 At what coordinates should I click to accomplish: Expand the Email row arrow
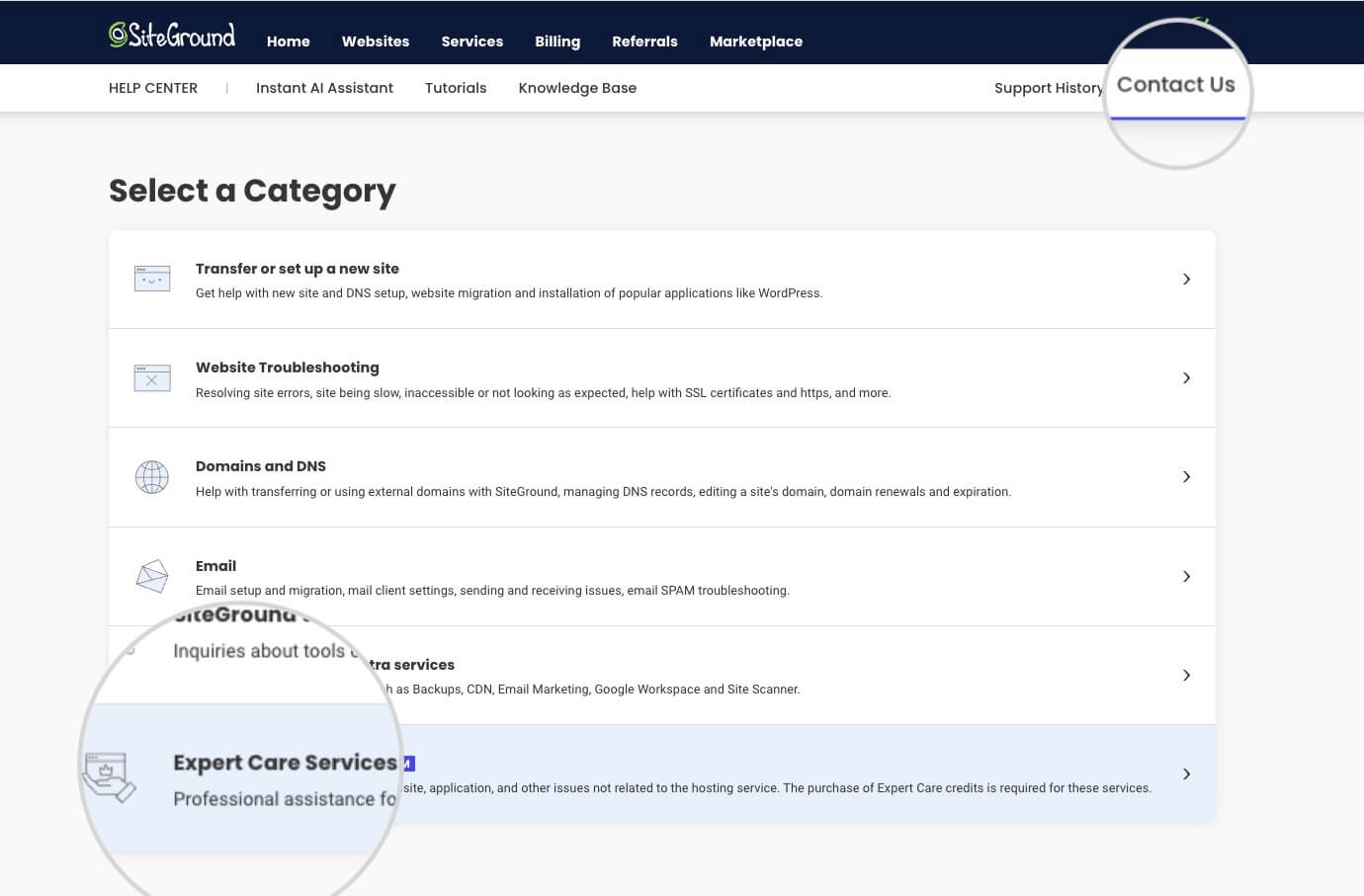point(1186,577)
